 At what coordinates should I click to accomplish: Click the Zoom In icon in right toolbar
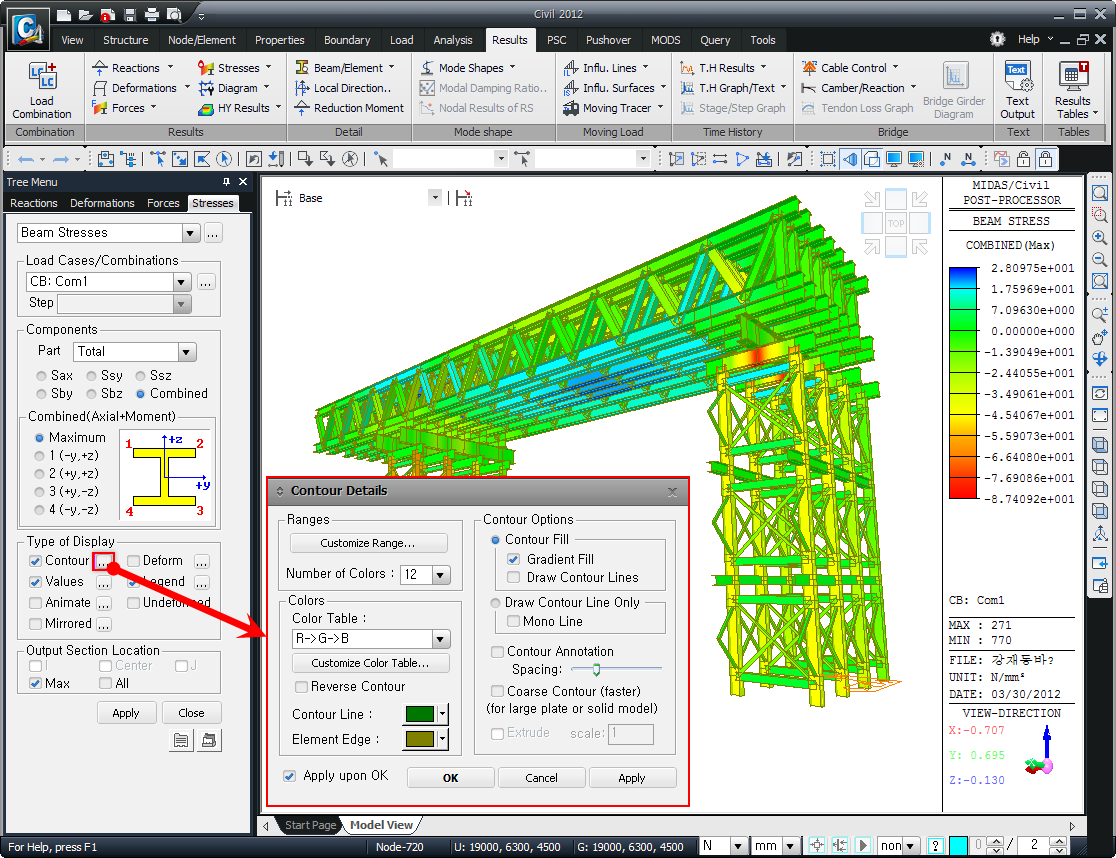pos(1100,238)
